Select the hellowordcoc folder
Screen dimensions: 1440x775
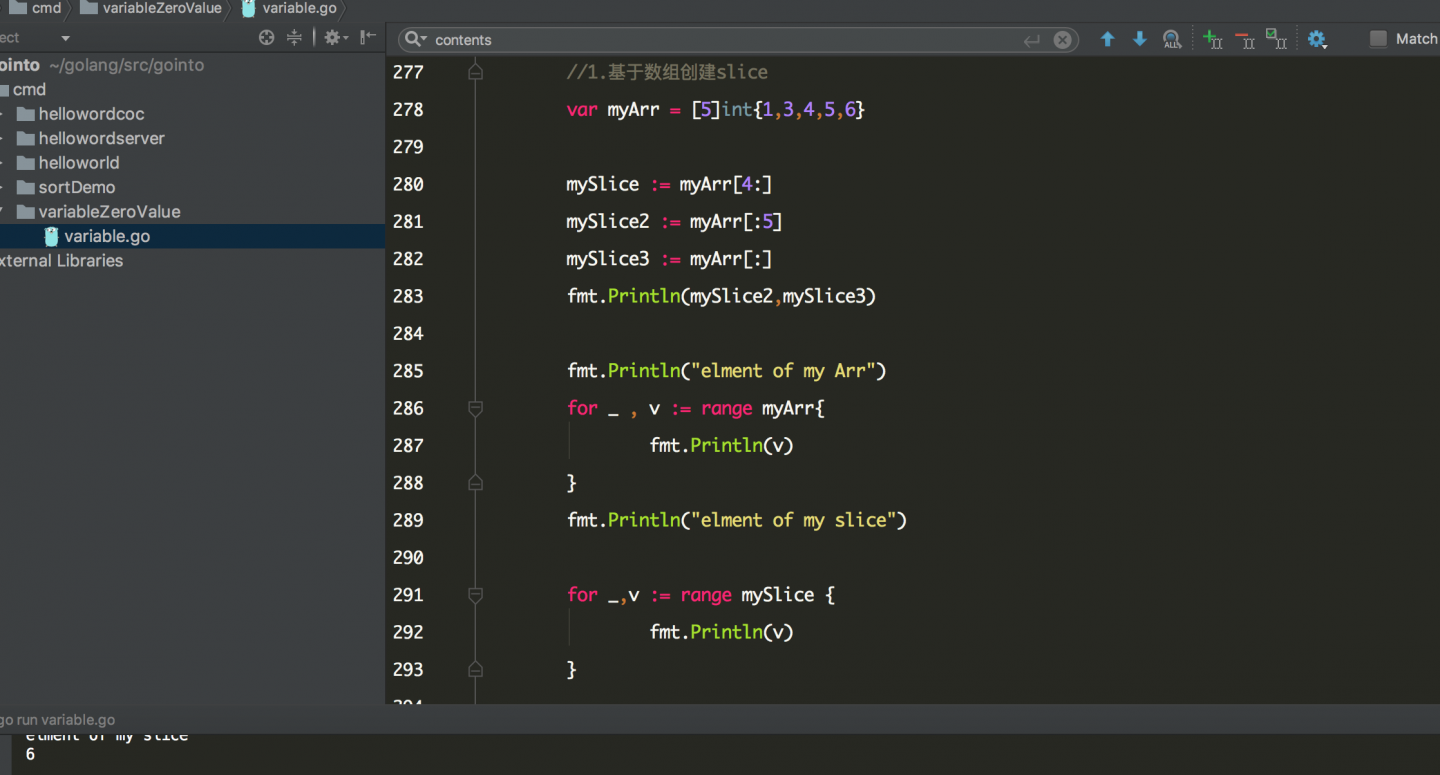click(91, 114)
